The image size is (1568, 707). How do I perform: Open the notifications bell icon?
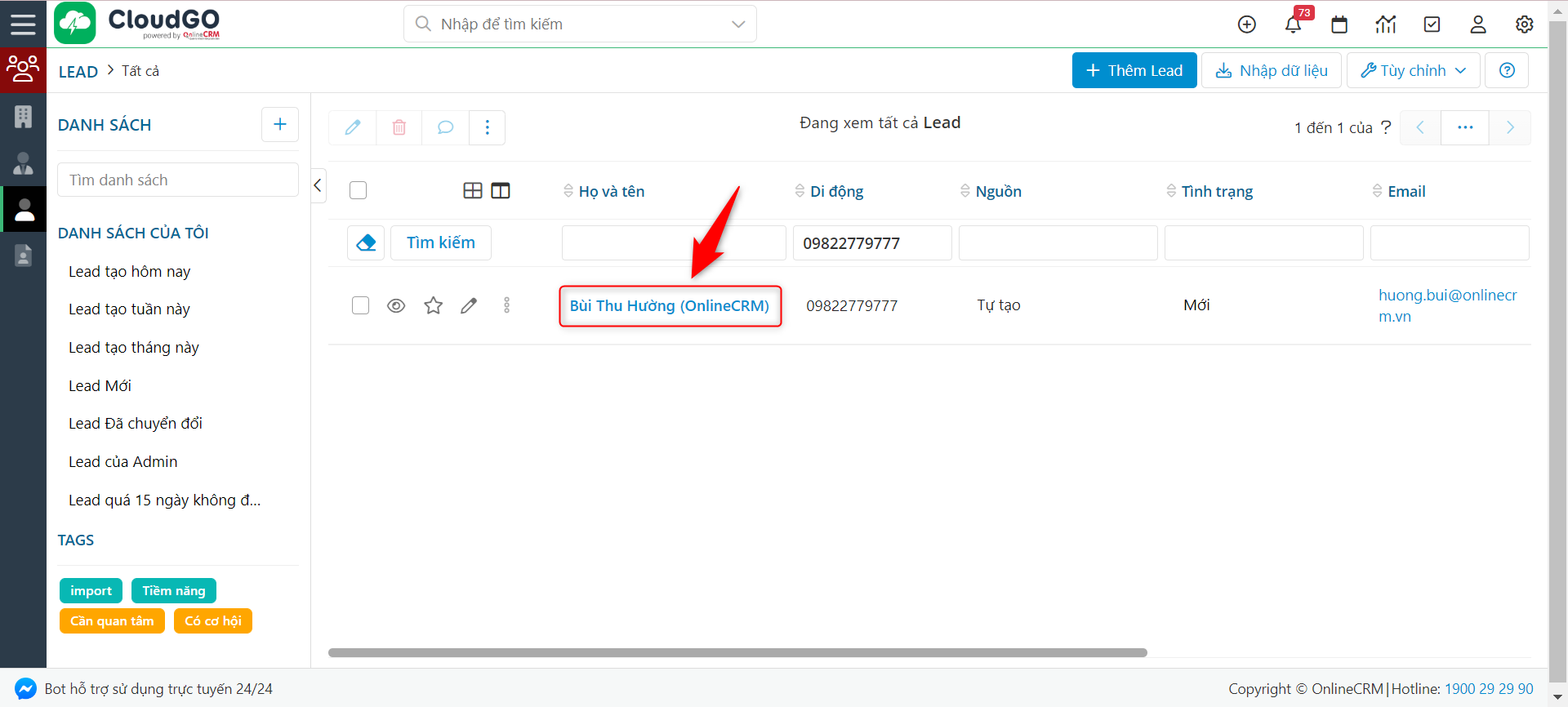pos(1293,24)
